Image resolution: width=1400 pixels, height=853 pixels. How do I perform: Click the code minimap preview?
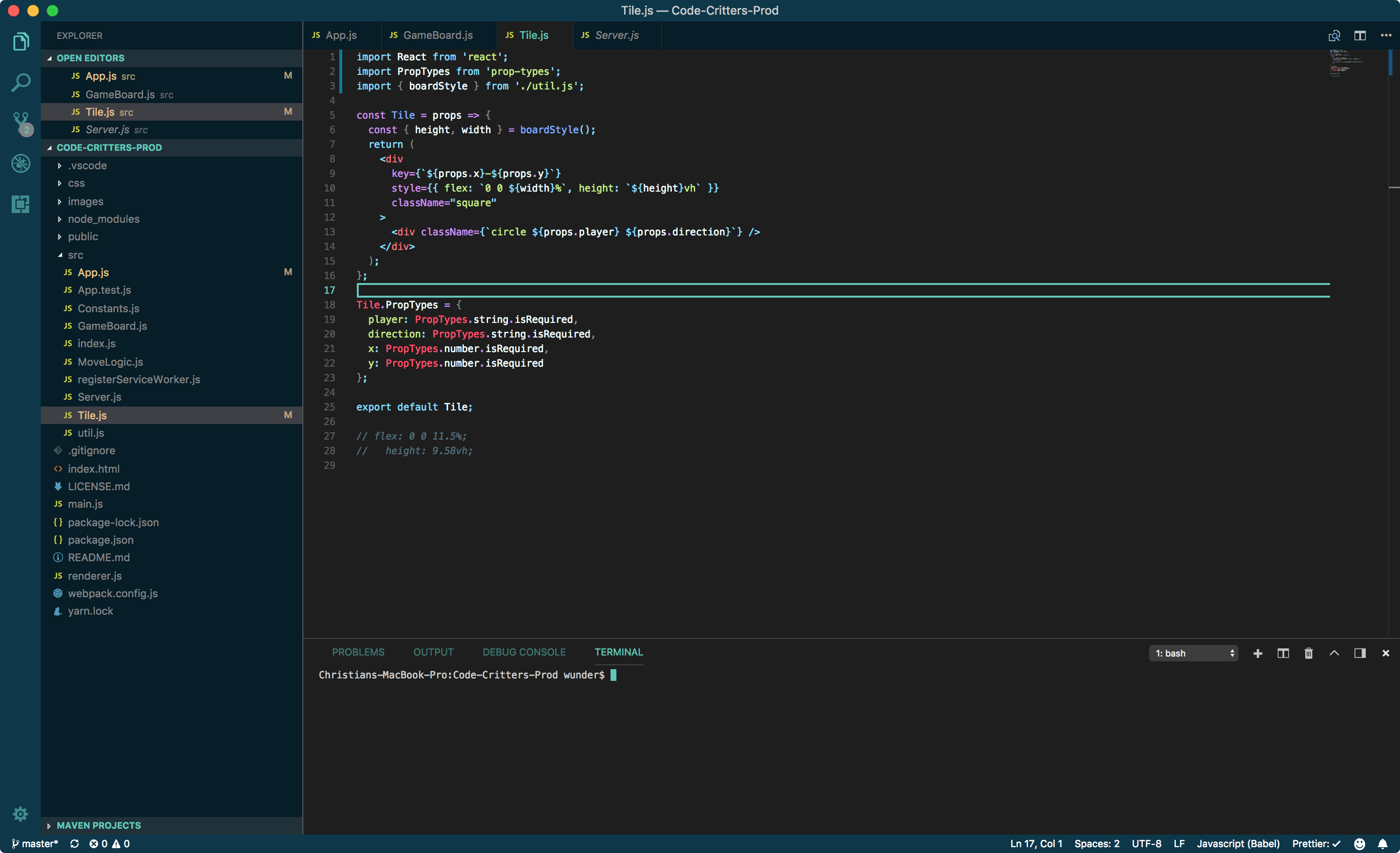click(x=1346, y=63)
